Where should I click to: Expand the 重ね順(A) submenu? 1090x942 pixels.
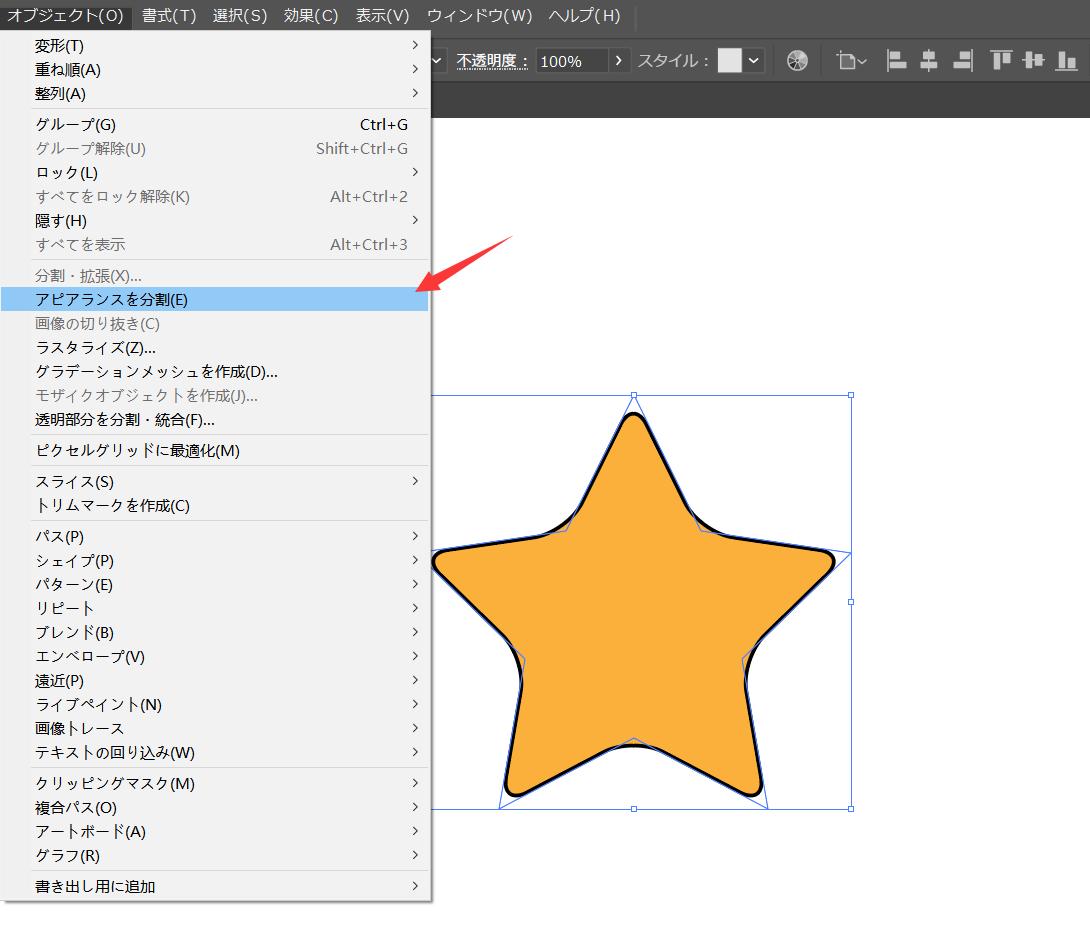pos(215,70)
